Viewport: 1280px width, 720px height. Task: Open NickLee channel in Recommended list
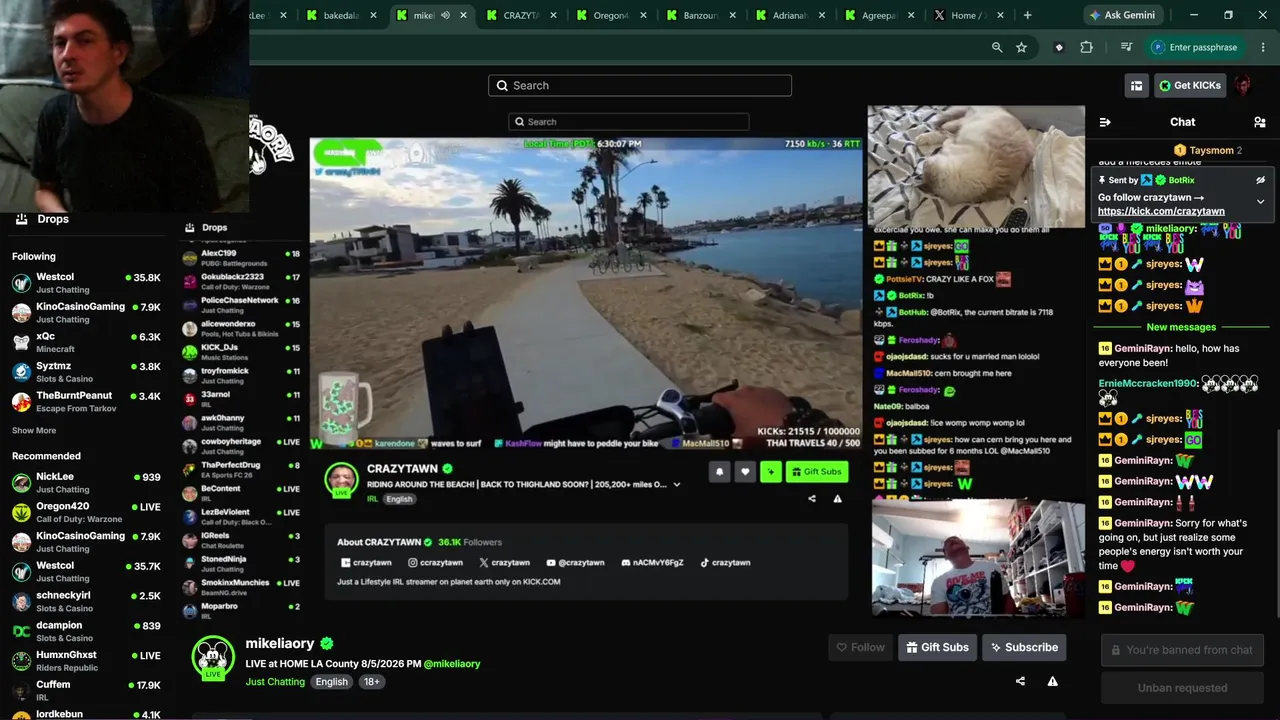pos(86,483)
